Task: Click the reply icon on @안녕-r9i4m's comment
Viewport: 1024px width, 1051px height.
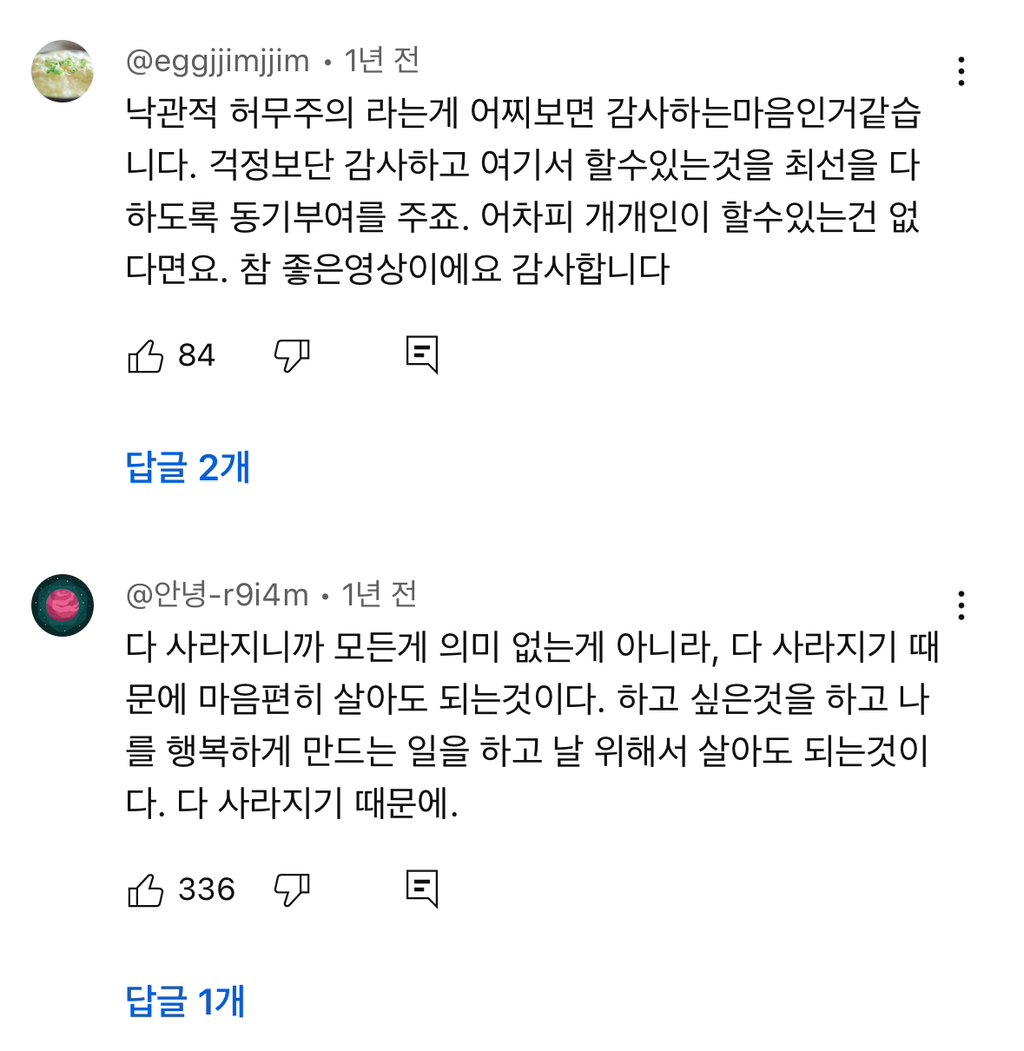Action: tap(422, 887)
